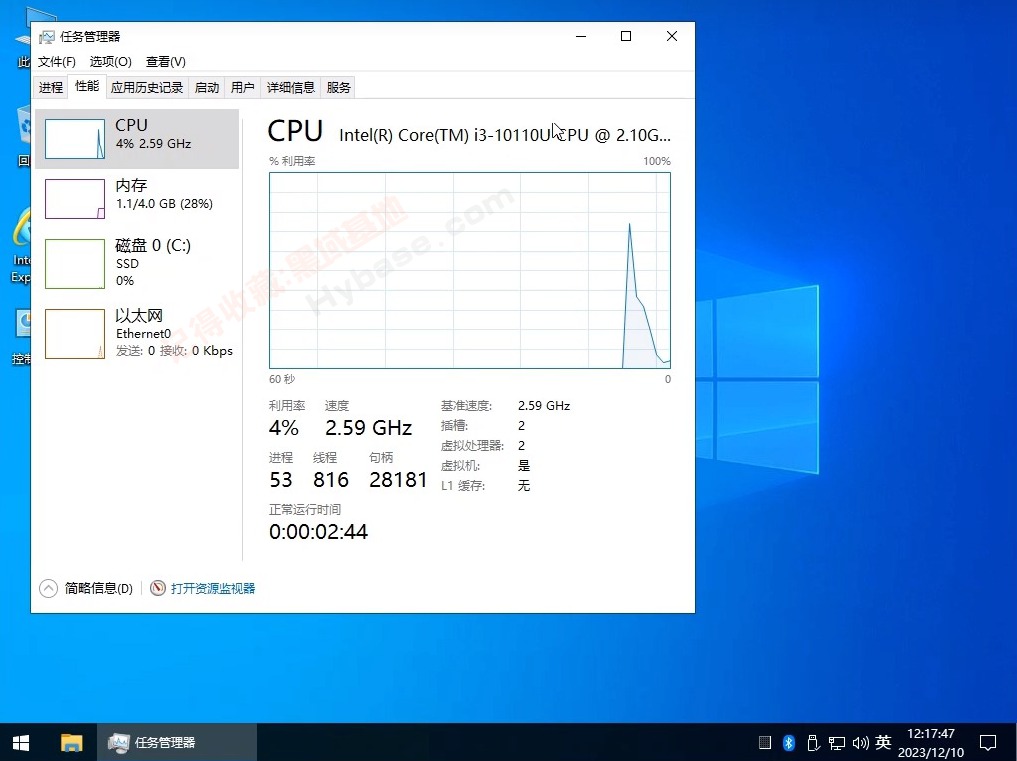
Task: Open File Explorer from the taskbar
Action: [71, 743]
